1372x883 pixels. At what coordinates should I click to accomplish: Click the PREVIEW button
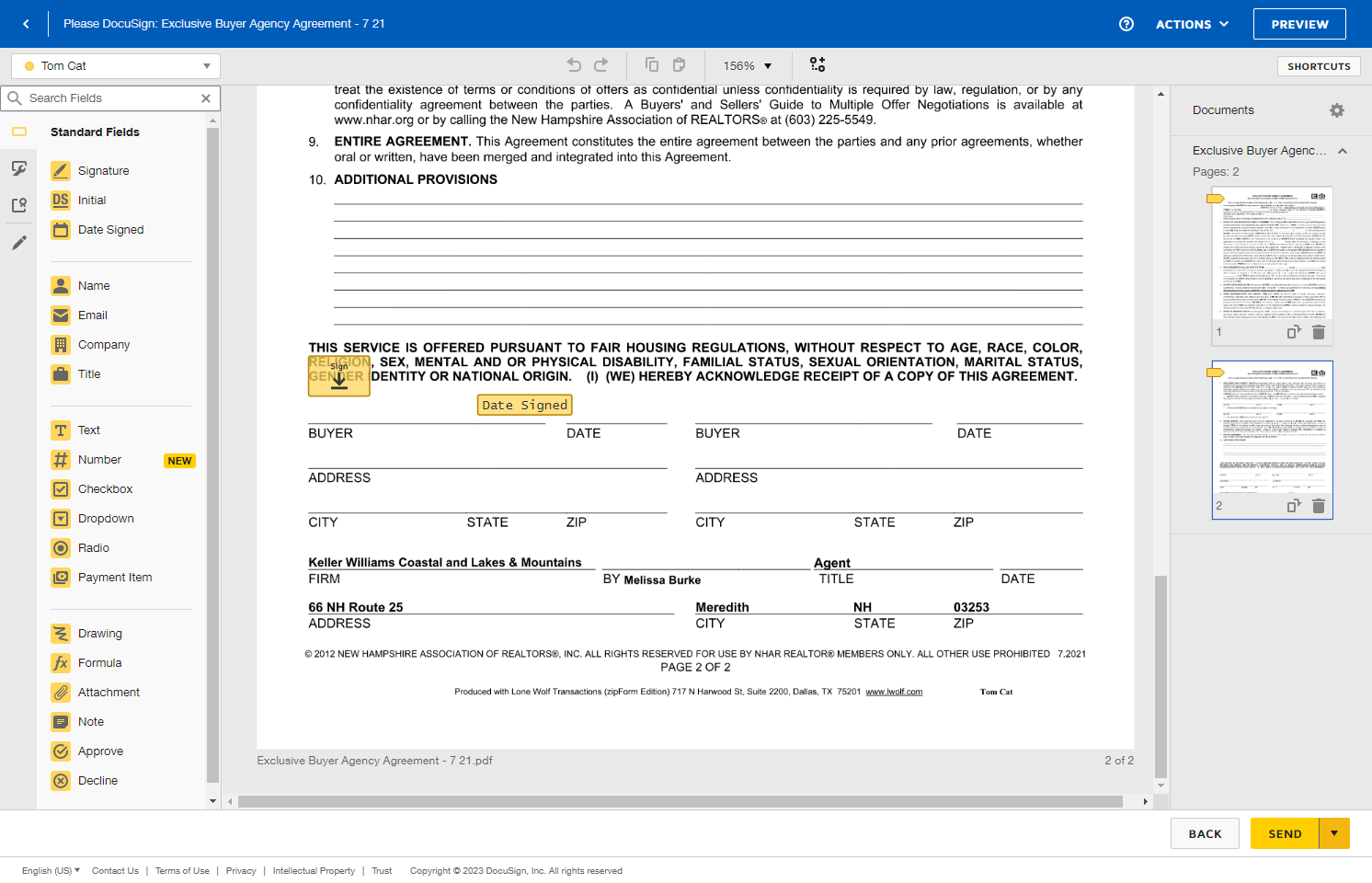(1299, 24)
